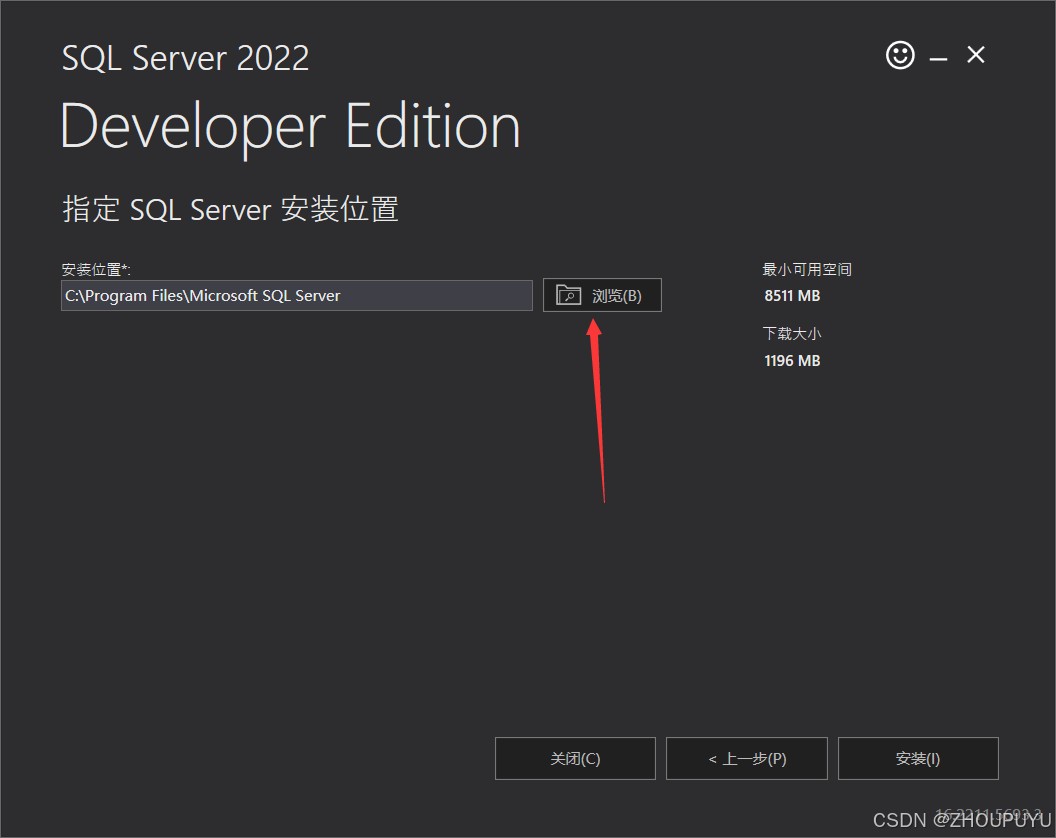Select the 指定 SQL Server 安装位置 heading
The image size is (1056, 838).
(230, 210)
